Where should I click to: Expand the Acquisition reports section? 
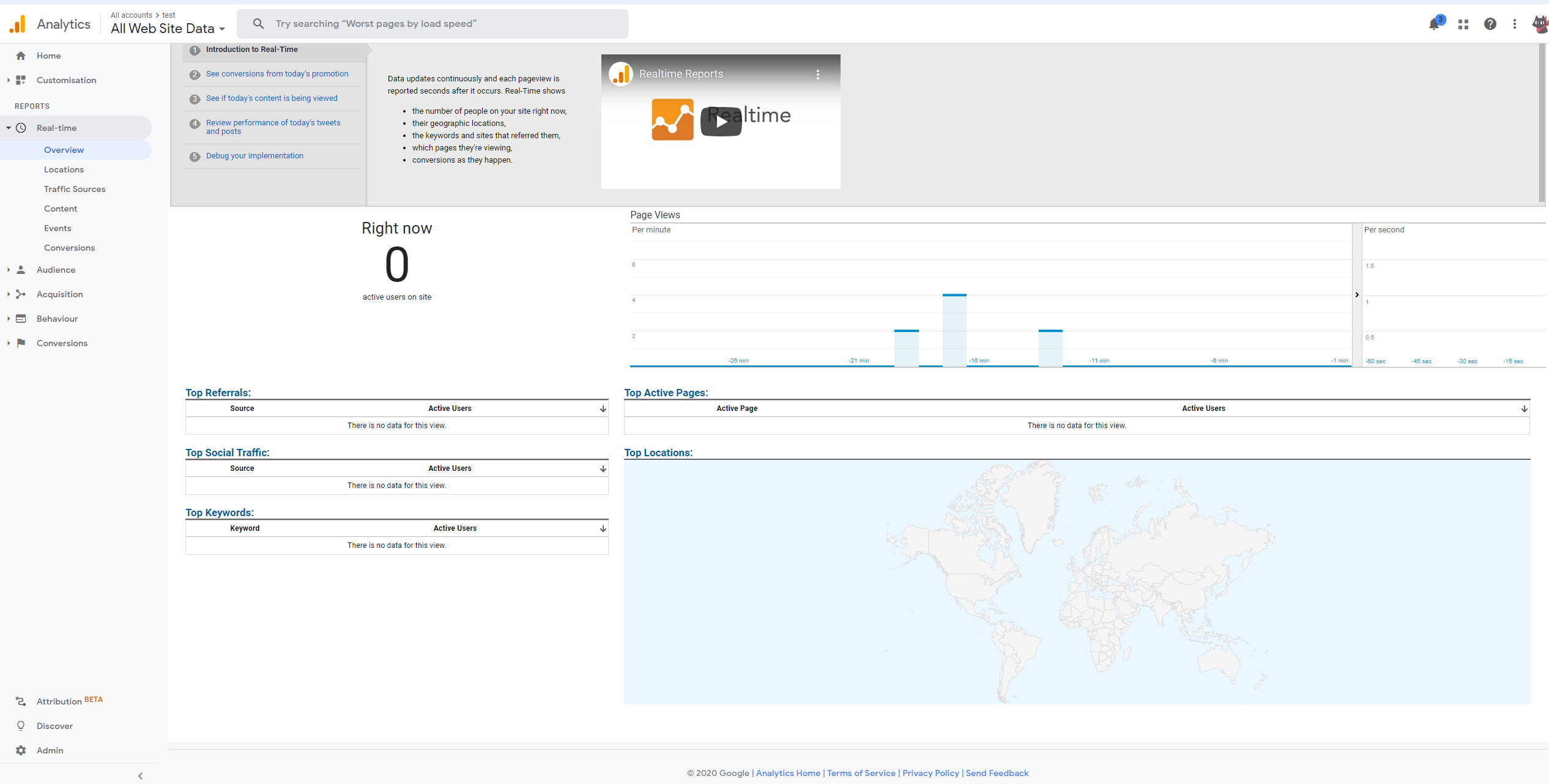pos(59,294)
